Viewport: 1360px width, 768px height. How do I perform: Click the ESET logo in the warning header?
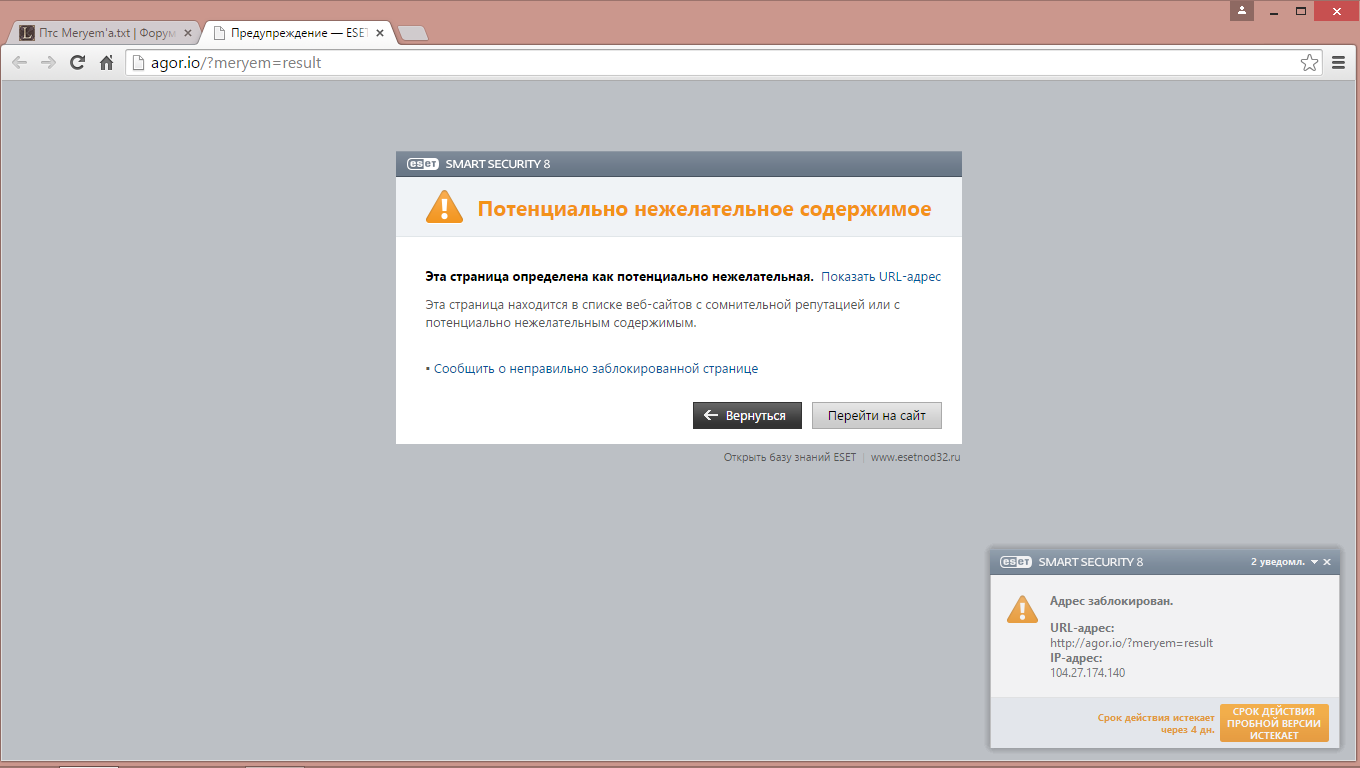[x=422, y=164]
